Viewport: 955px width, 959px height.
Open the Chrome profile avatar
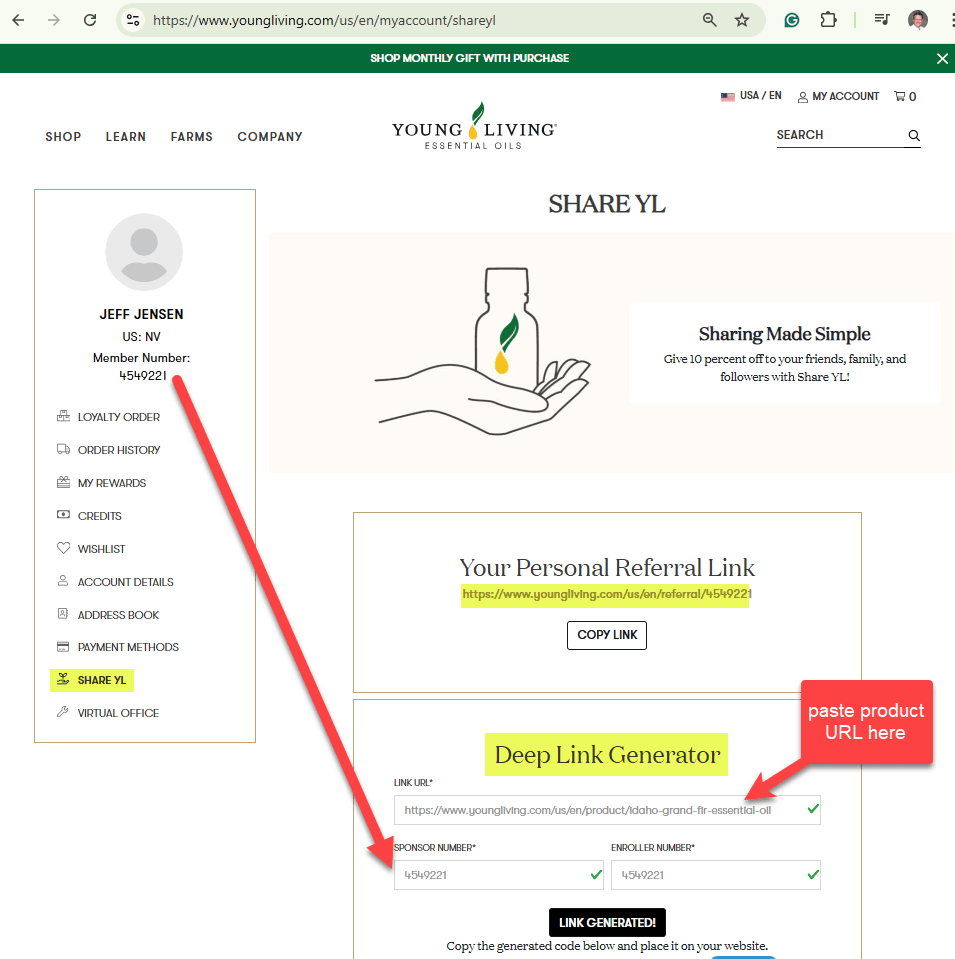[918, 20]
